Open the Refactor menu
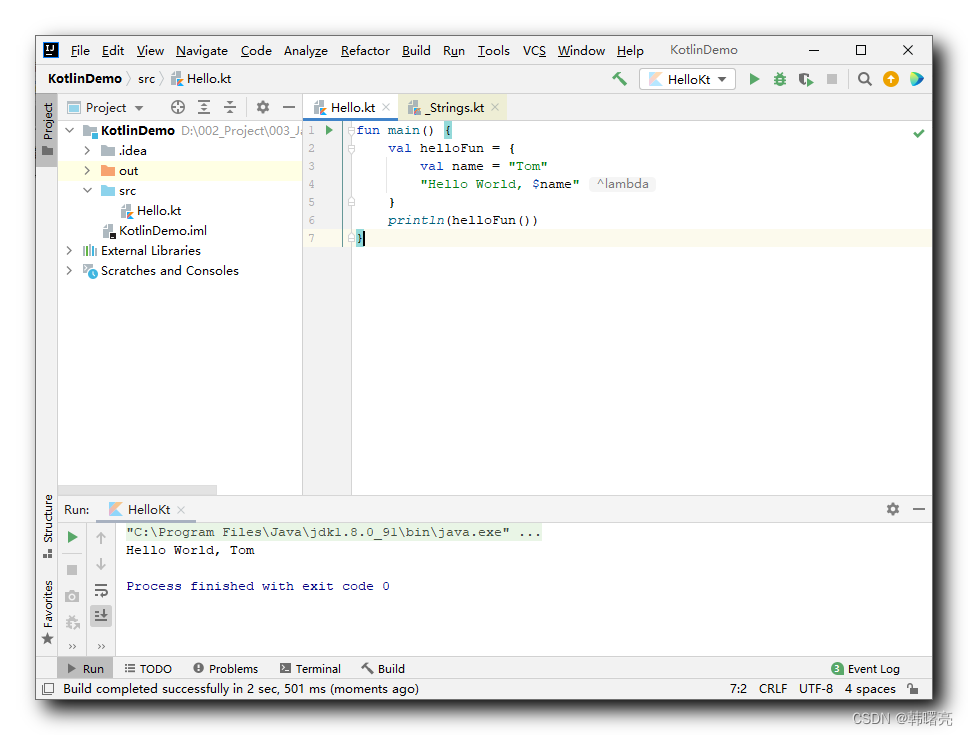This screenshot has width=968, height=735. coord(365,51)
